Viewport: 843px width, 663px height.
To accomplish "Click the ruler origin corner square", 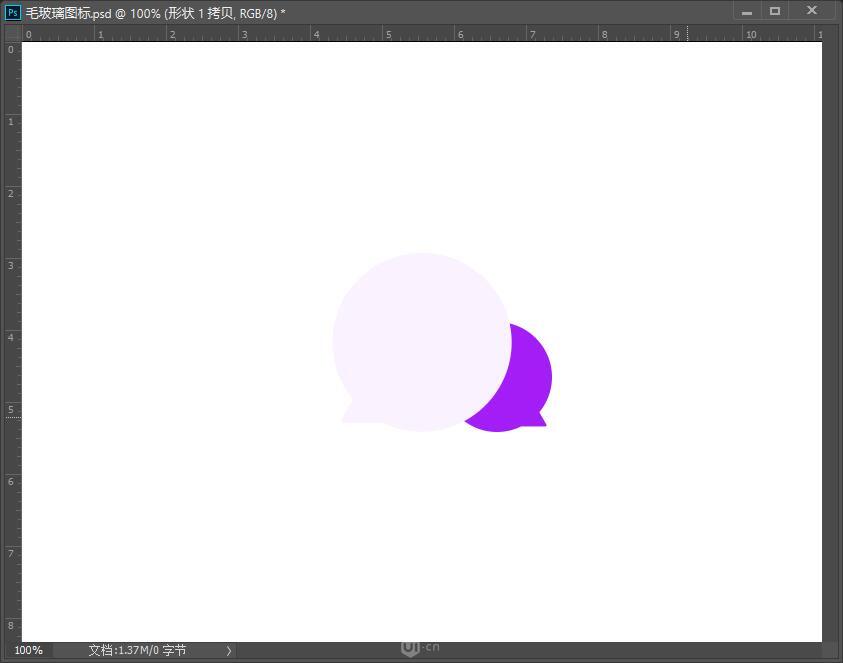I will pos(13,33).
